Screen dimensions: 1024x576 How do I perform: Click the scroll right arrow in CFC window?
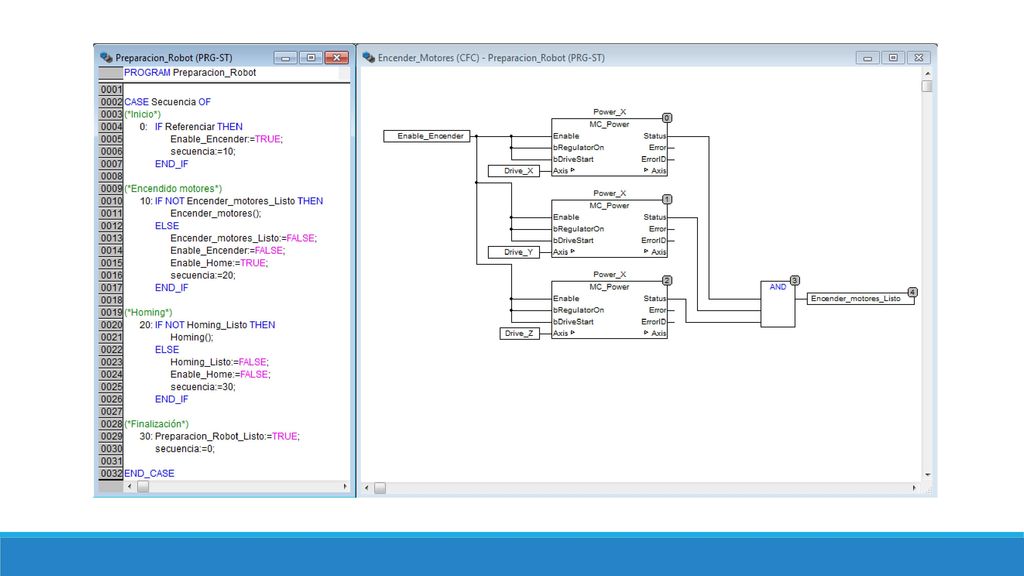pos(914,488)
